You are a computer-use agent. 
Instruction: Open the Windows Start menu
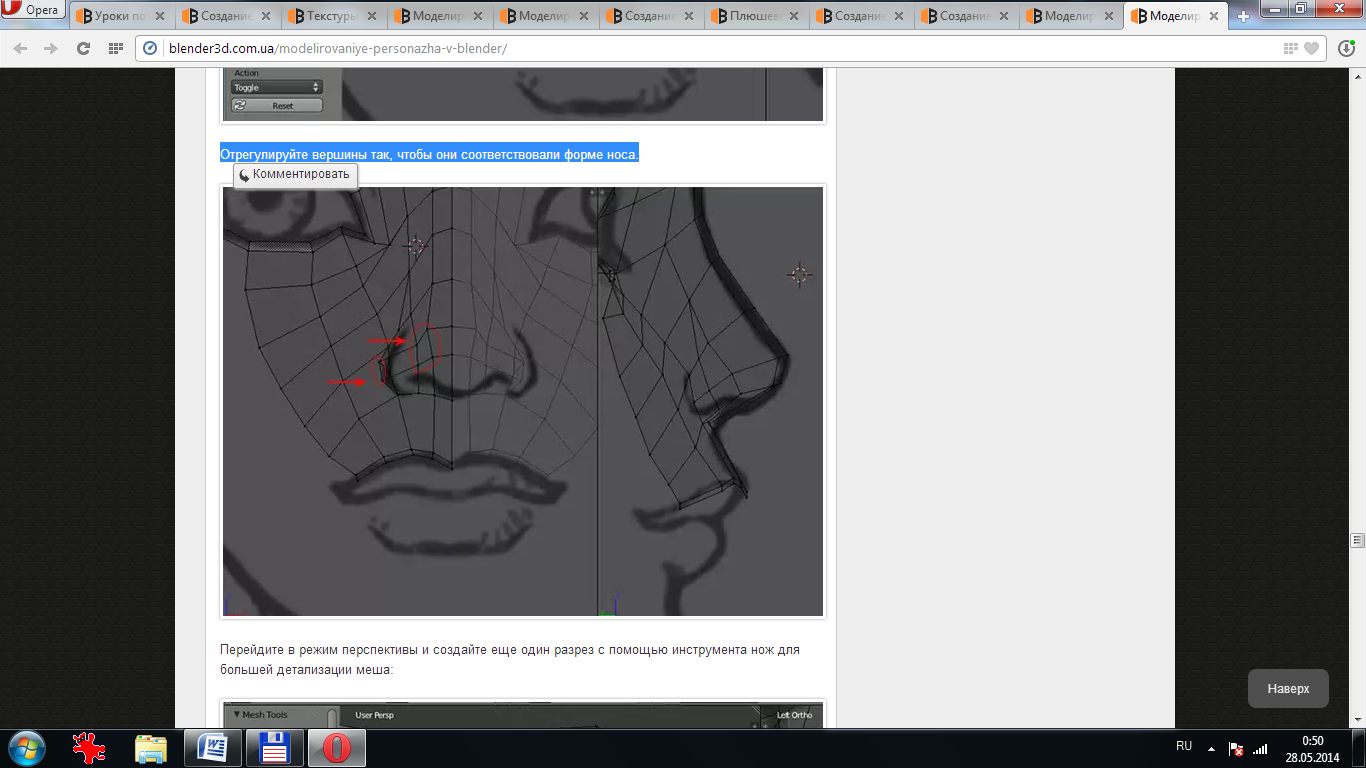coord(26,748)
